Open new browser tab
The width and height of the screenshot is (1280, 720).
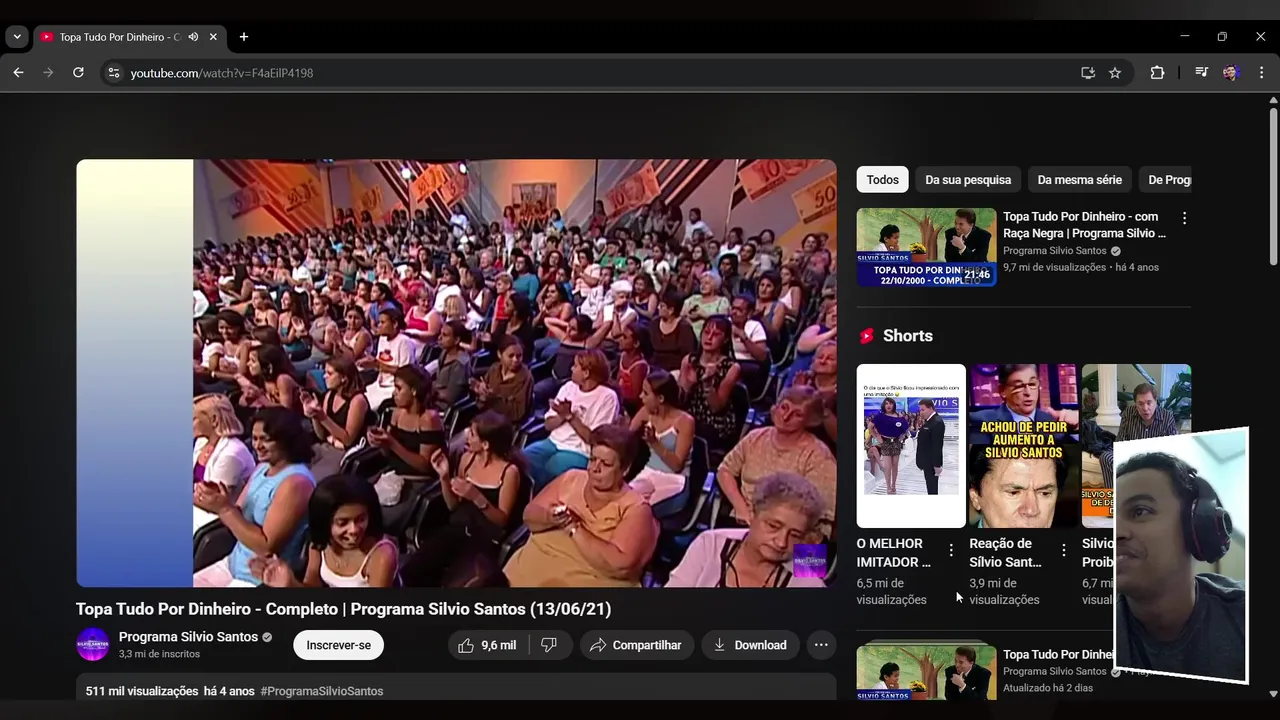(x=244, y=37)
